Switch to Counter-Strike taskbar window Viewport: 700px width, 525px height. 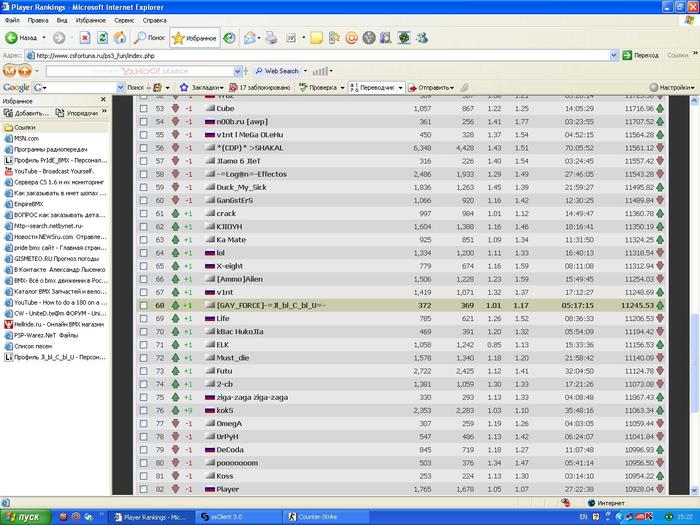click(327, 517)
